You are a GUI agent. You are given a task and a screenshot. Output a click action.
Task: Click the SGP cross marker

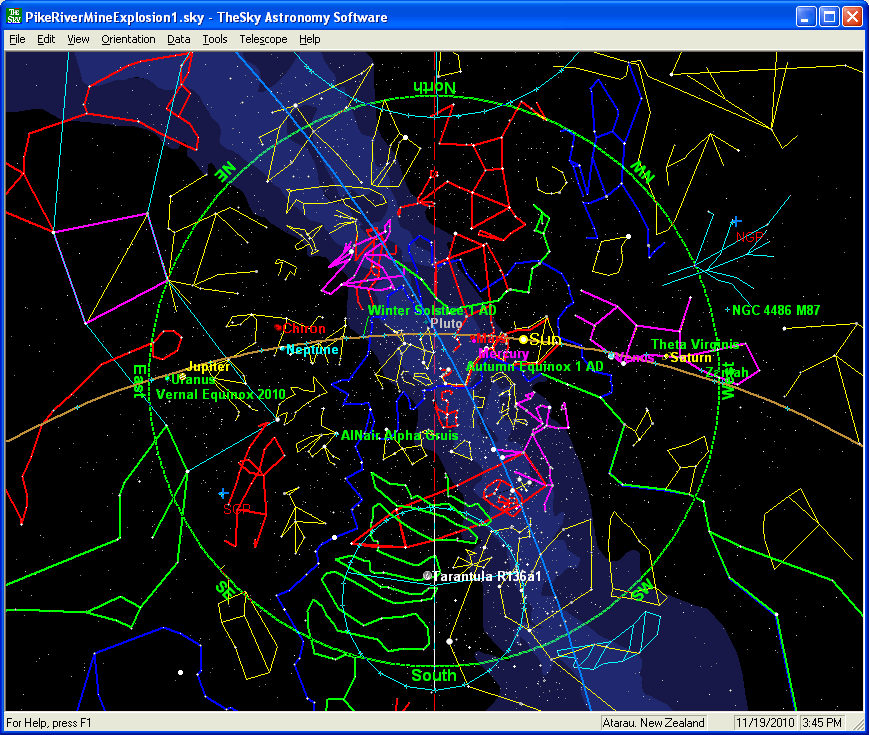tap(222, 493)
